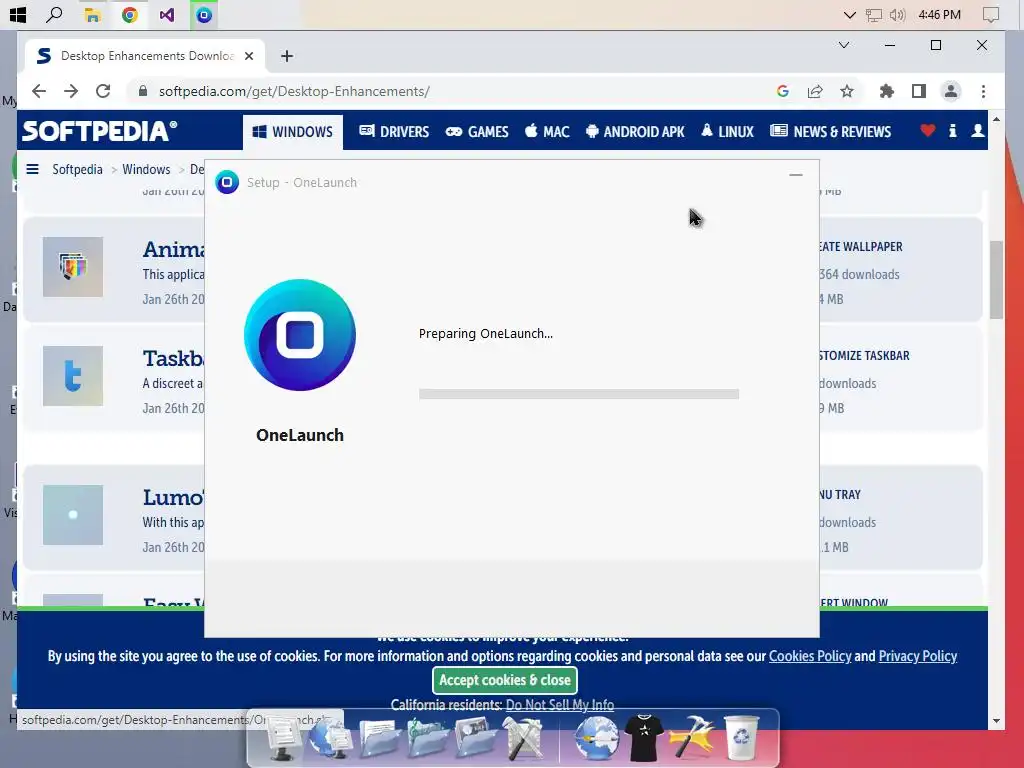The height and width of the screenshot is (768, 1024).
Task: Click the scrollbar down arrow
Action: pos(996,721)
